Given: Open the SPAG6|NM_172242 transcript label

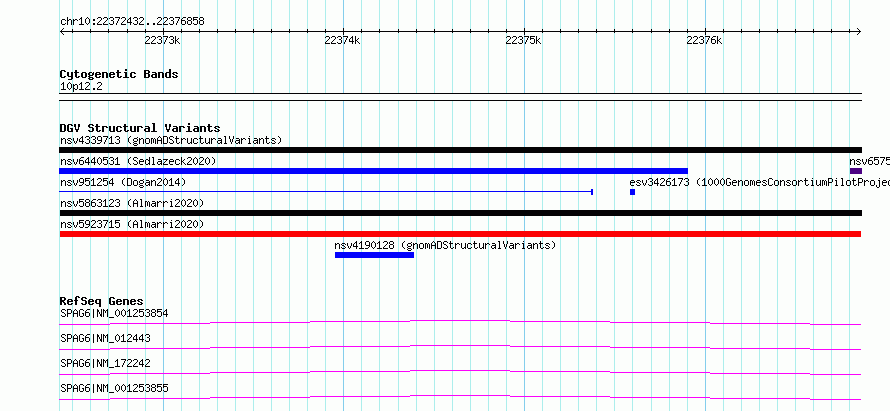Looking at the screenshot, I should (105, 363).
